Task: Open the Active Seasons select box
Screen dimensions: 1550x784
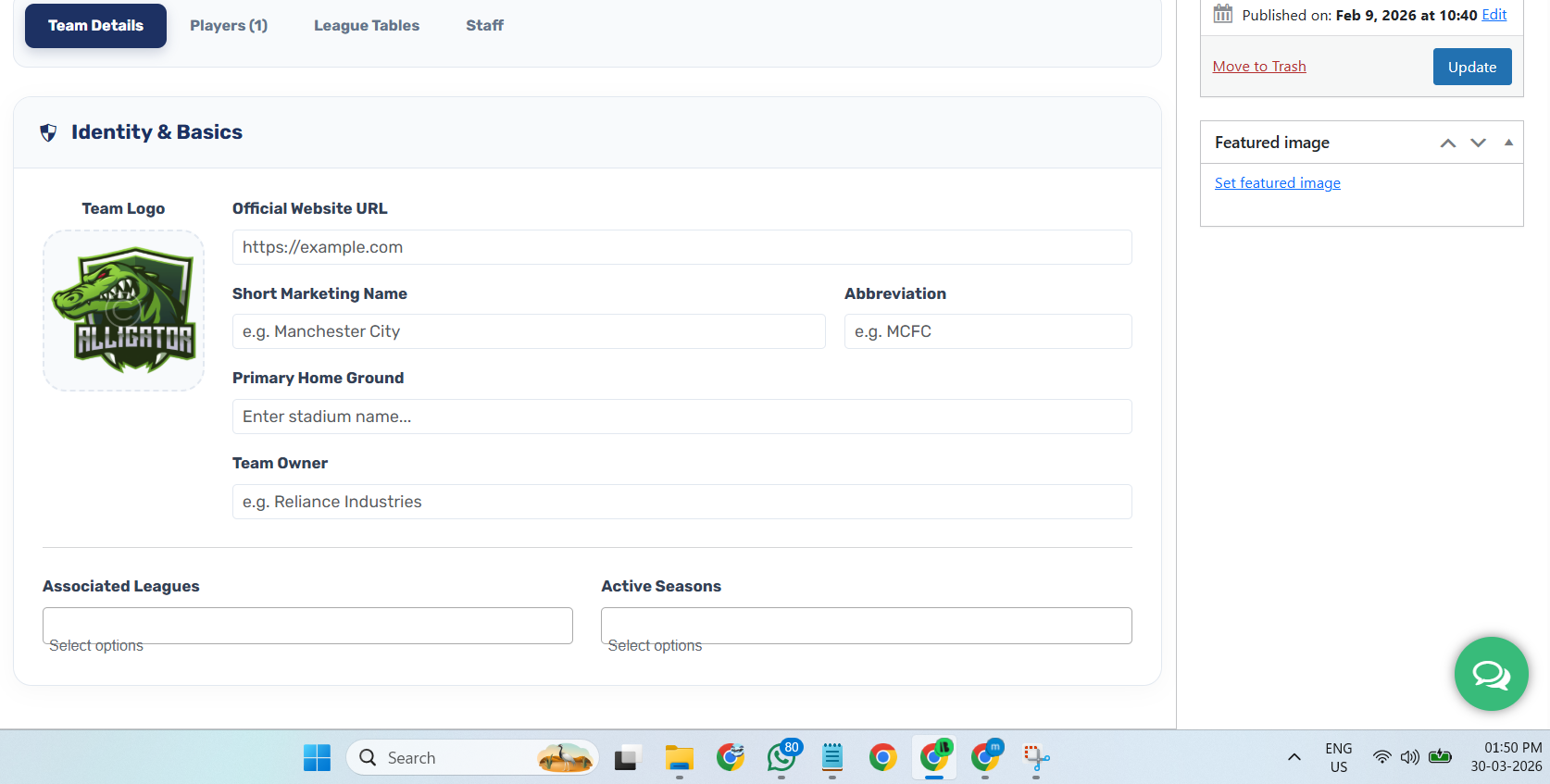Action: tap(866, 626)
